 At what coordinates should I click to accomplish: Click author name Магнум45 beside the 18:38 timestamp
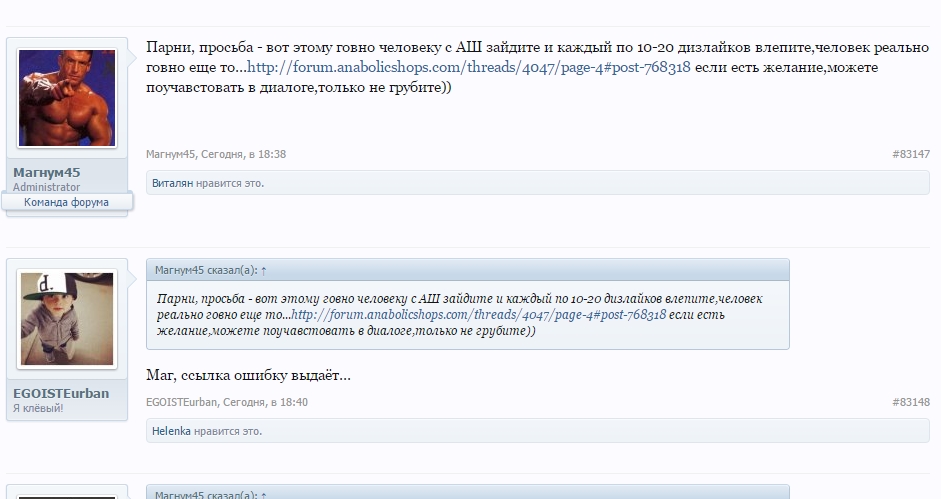(x=171, y=154)
